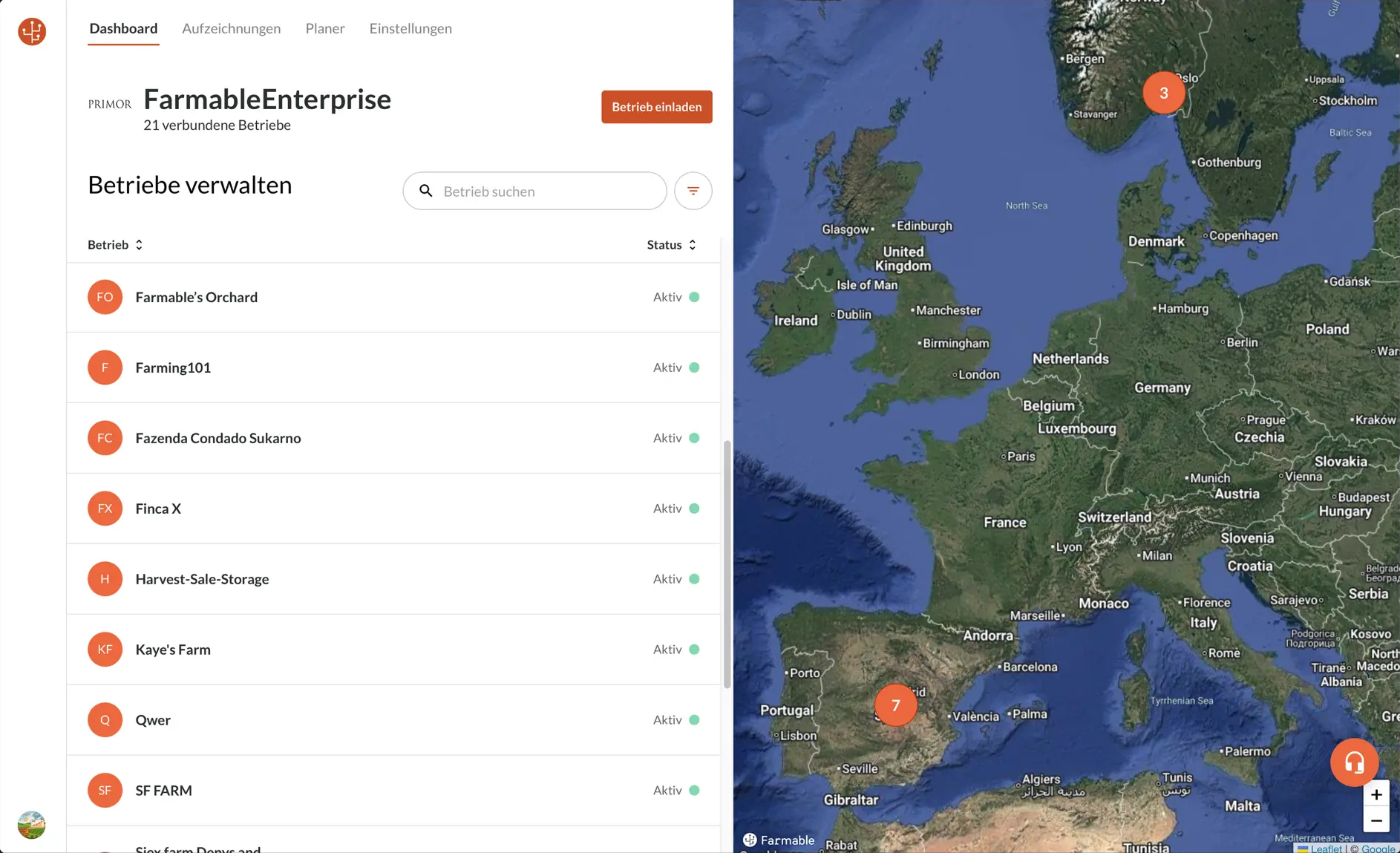Open the map cluster showing 3 farms
The image size is (1400, 853).
pos(1163,93)
